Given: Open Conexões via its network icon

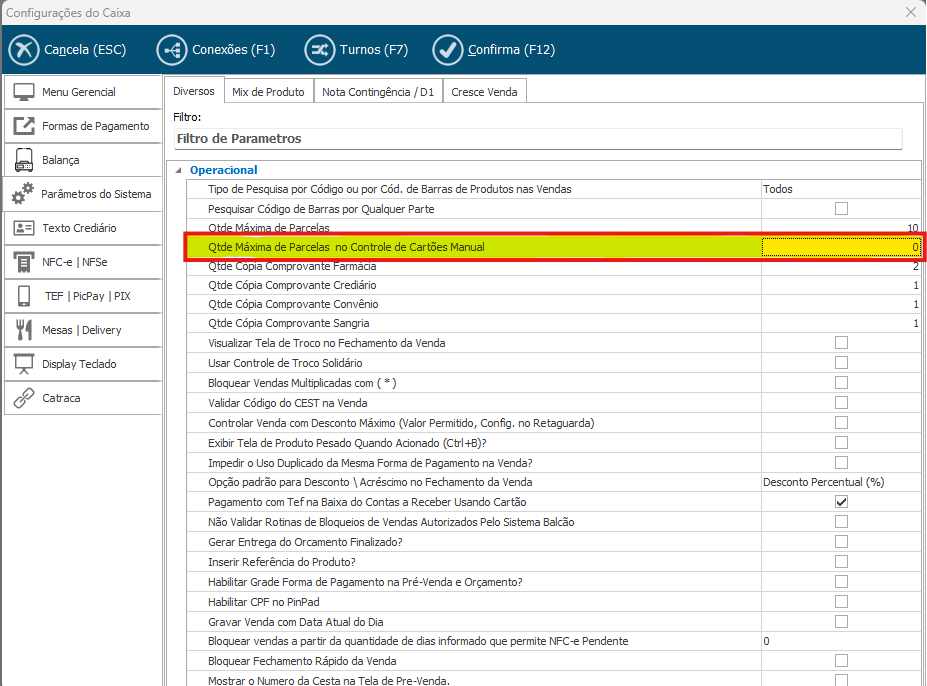Looking at the screenshot, I should (x=172, y=50).
